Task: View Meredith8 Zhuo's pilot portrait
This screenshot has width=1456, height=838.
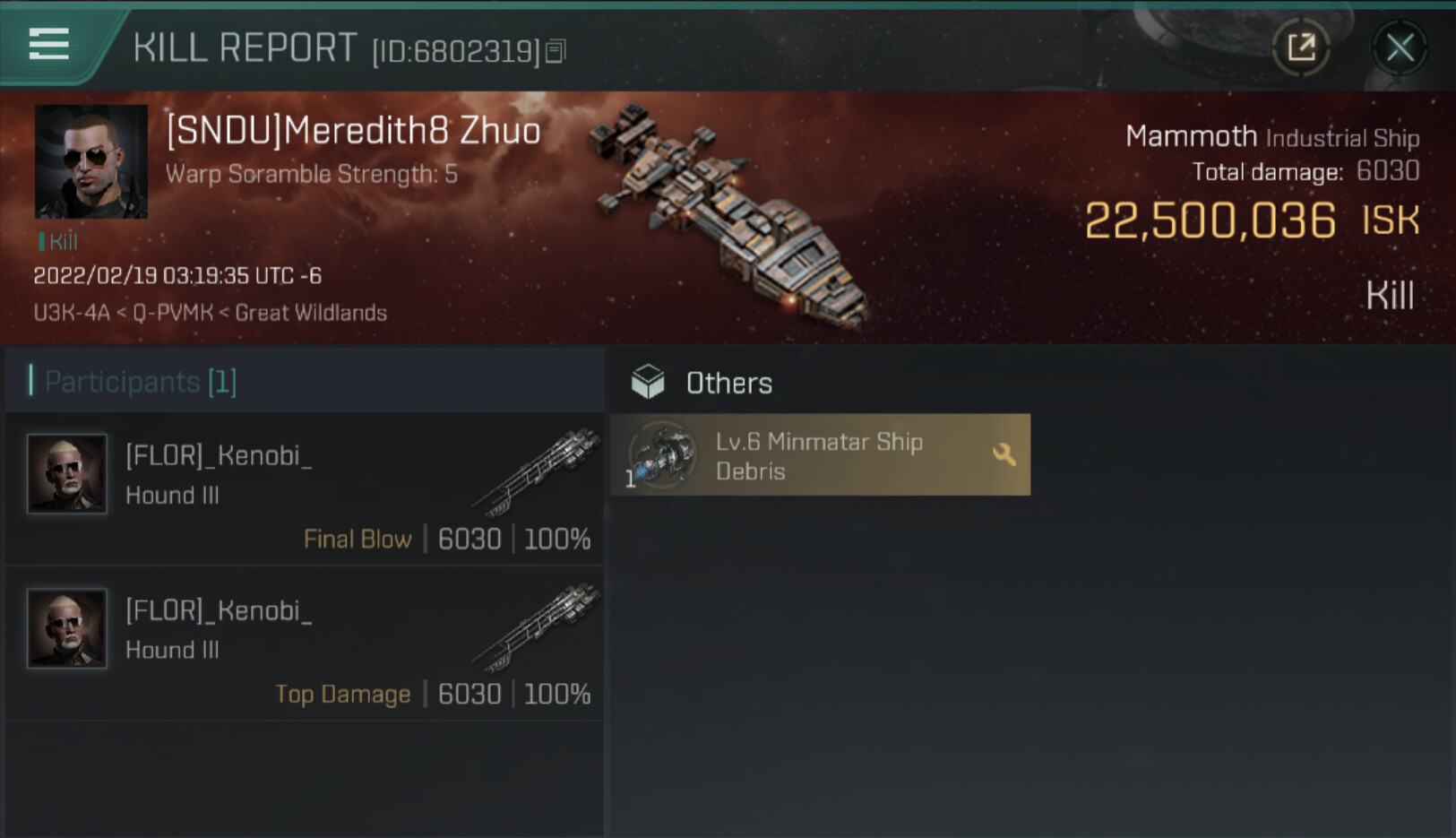Action: click(x=90, y=161)
